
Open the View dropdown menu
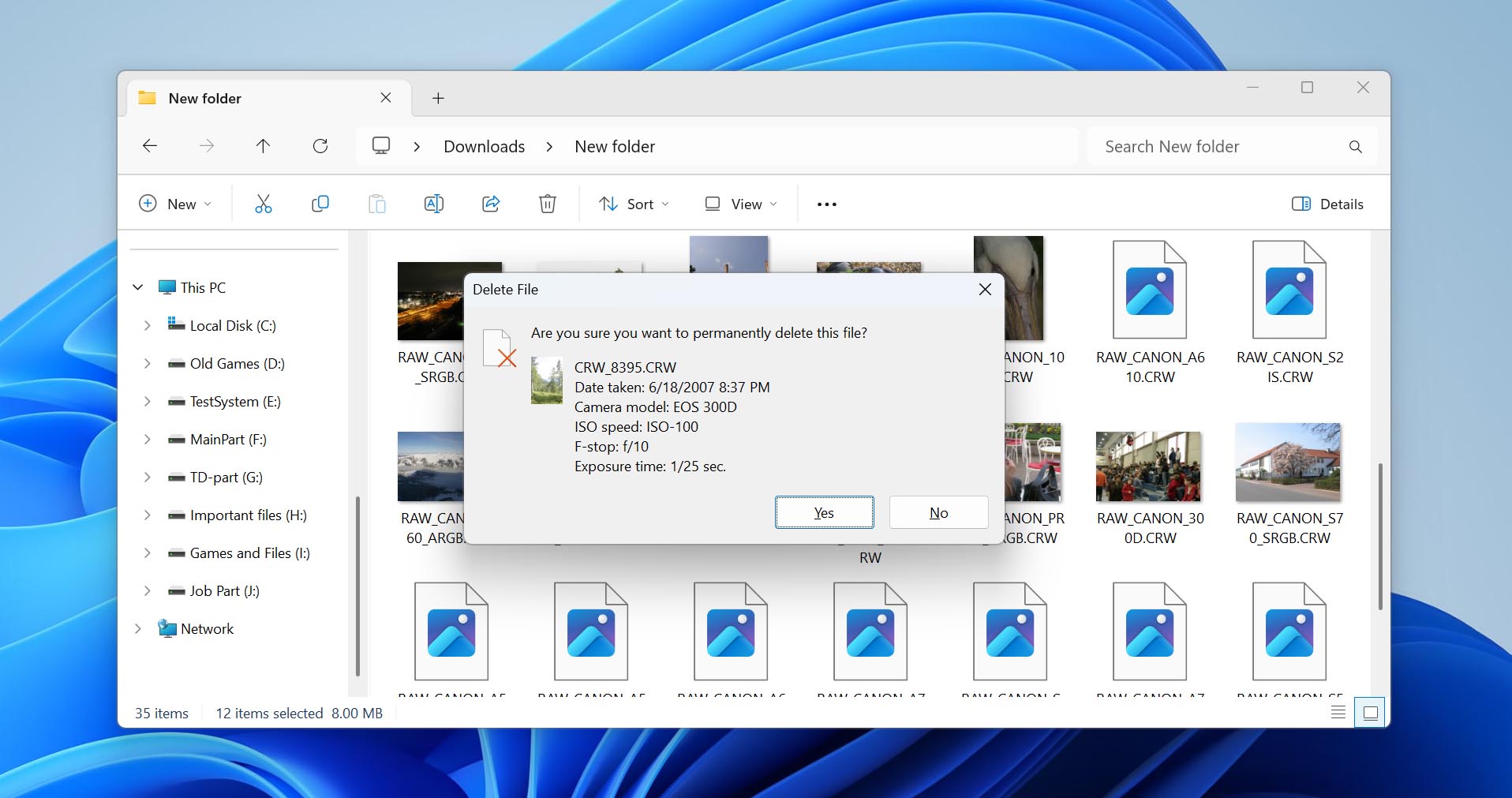740,204
